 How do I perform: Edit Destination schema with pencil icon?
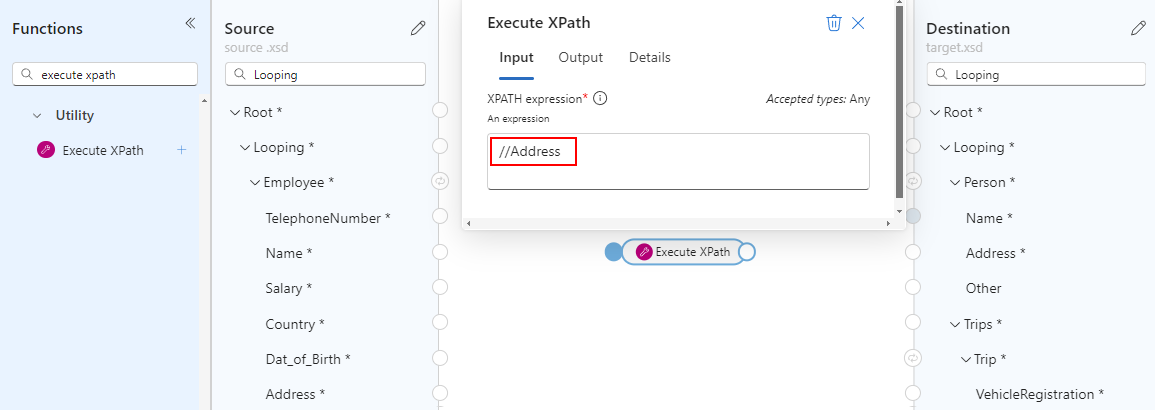coord(1138,29)
